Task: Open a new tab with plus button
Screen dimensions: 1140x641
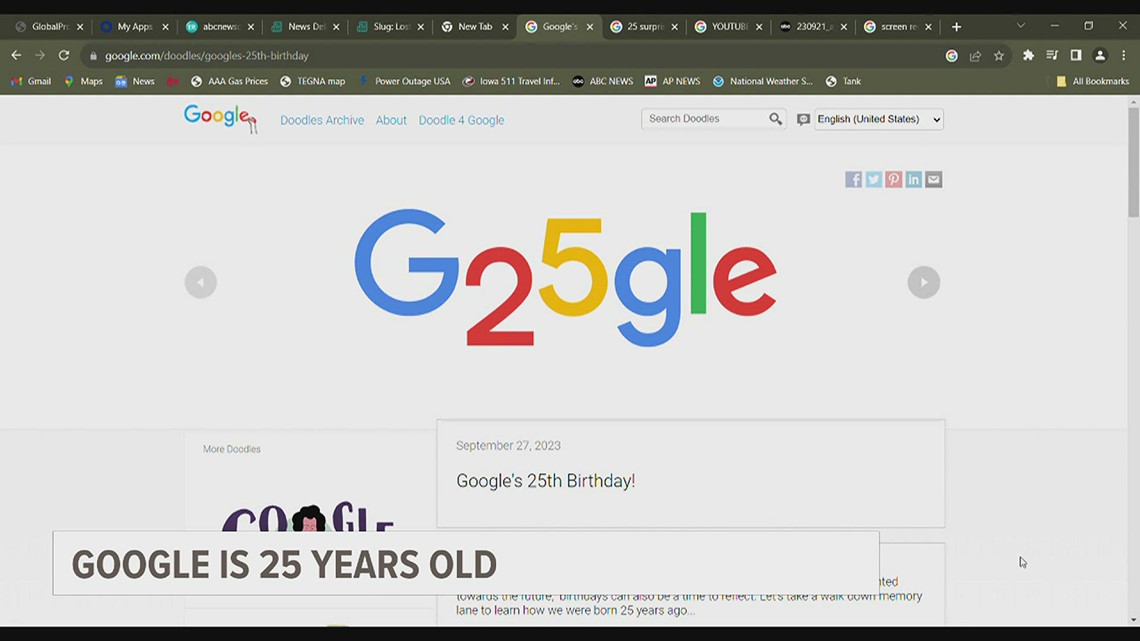Action: click(x=956, y=27)
